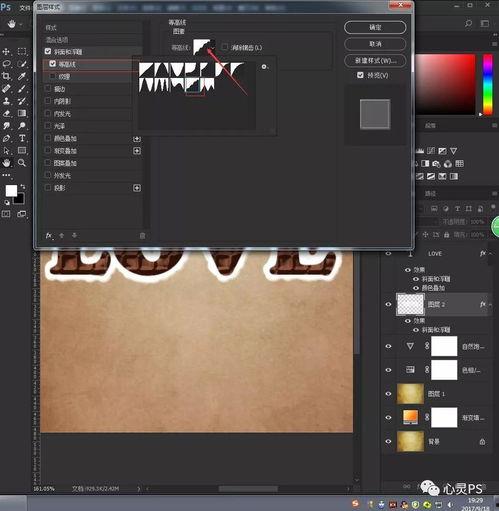Open the contour preset dropdown arrow

click(213, 47)
